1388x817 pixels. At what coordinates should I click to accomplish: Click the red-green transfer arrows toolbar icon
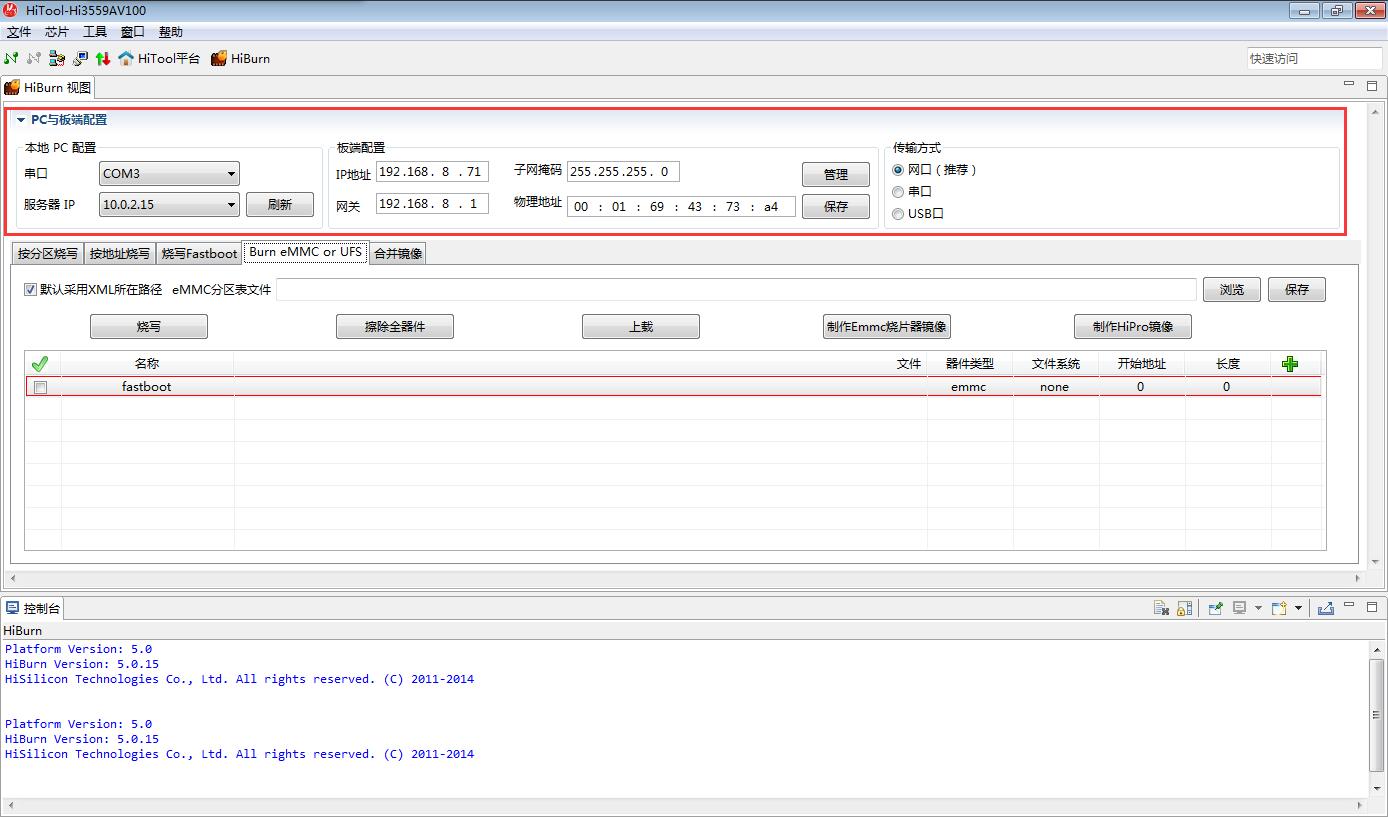pos(102,59)
